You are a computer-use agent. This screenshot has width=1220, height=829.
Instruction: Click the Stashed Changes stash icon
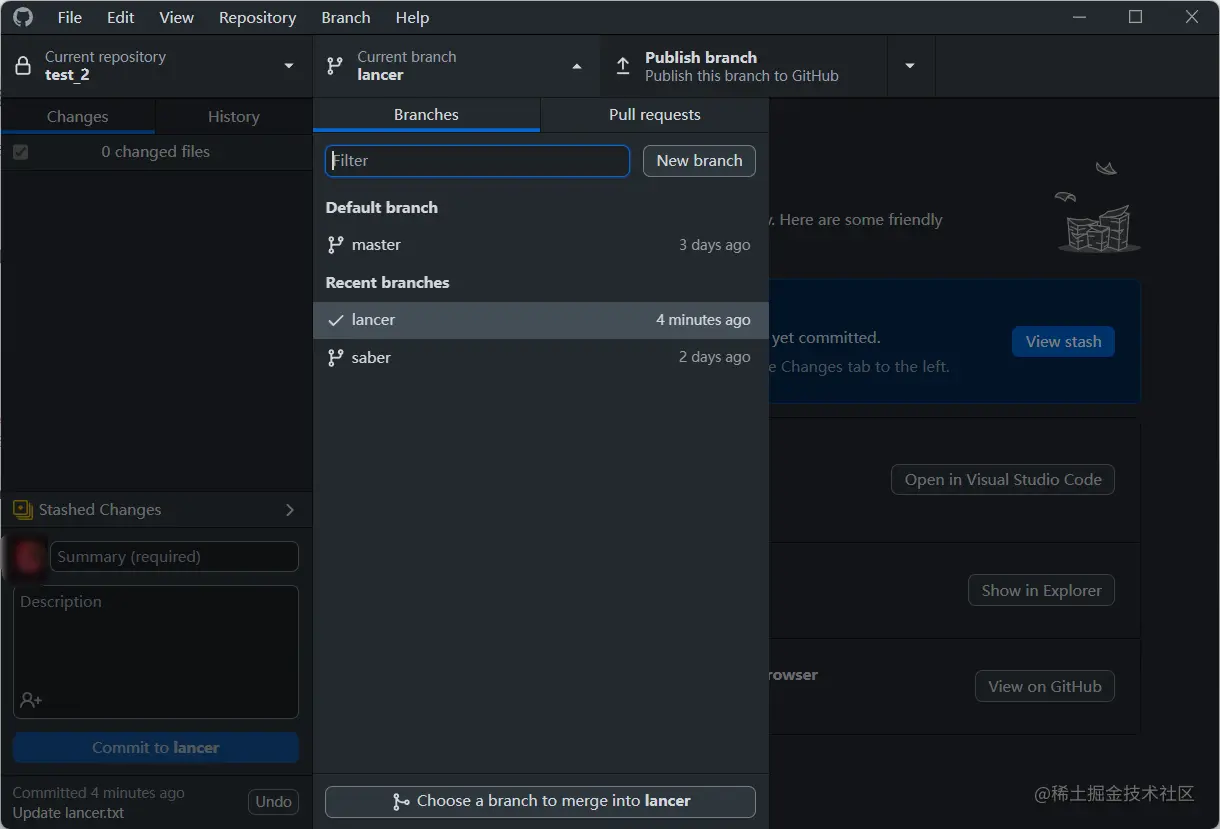23,510
